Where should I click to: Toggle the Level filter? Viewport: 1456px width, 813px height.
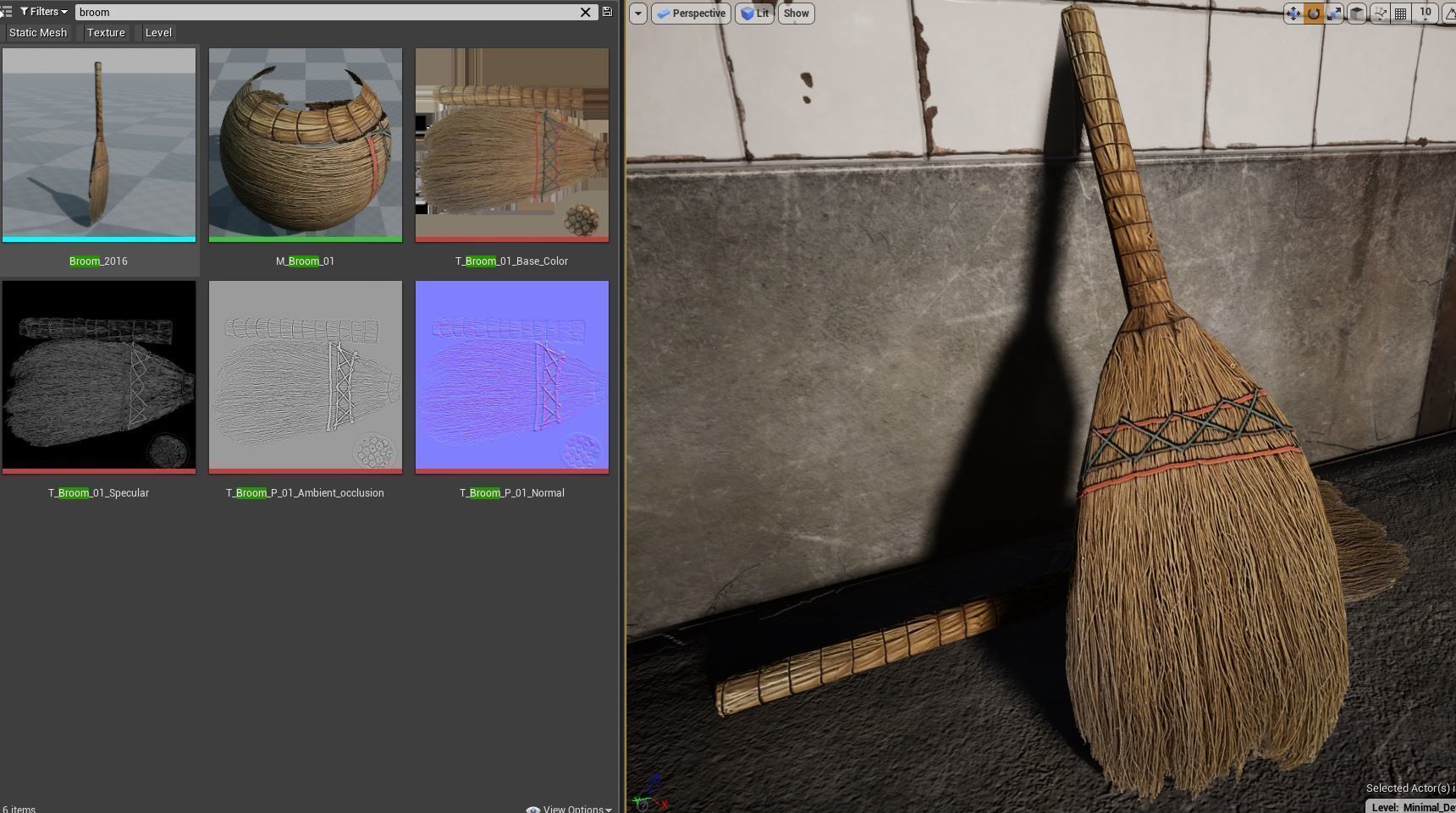point(157,32)
